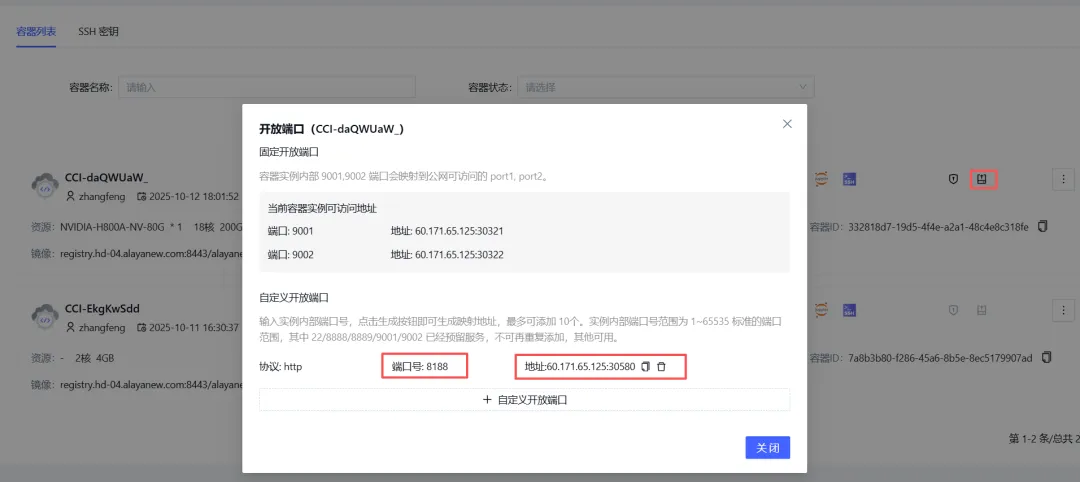Open SSH icon for CCI-EkgKwSdd
1080x482 pixels.
point(848,310)
